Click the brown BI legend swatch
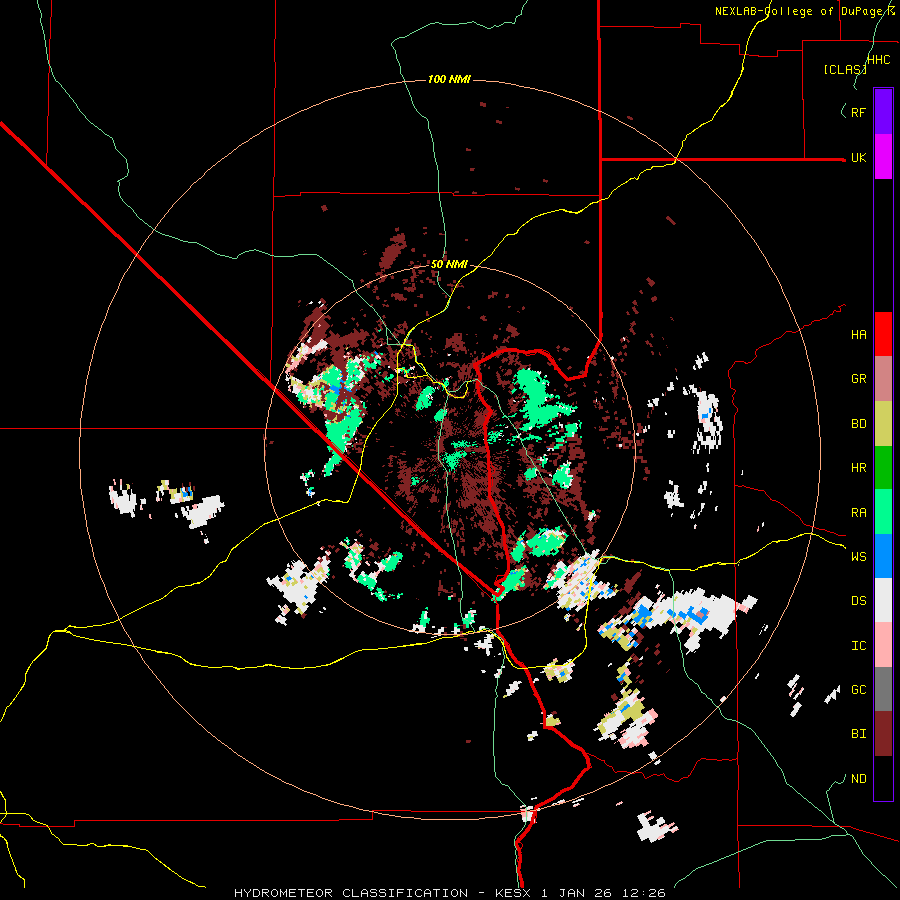 [x=883, y=734]
